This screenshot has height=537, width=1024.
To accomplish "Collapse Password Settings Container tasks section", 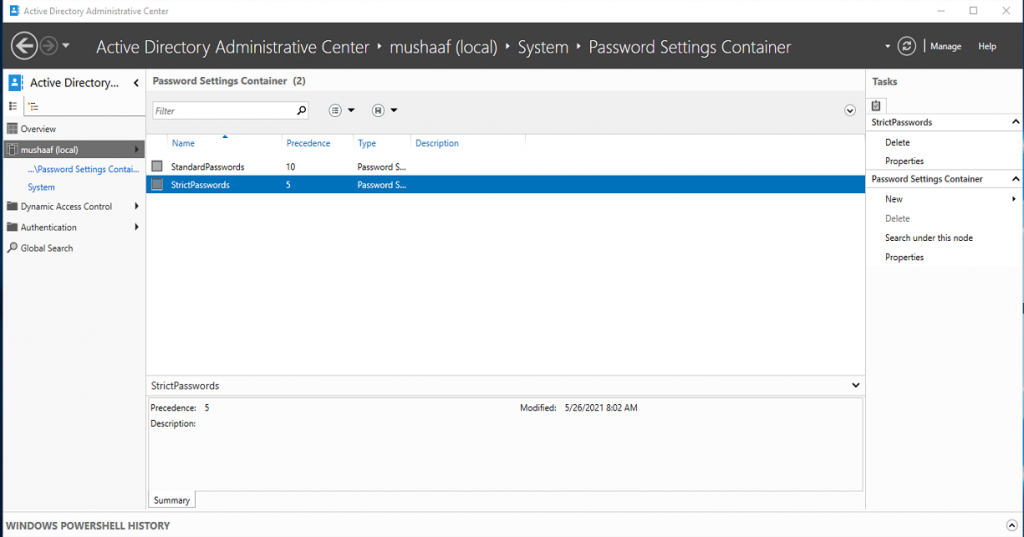I will (x=1016, y=179).
